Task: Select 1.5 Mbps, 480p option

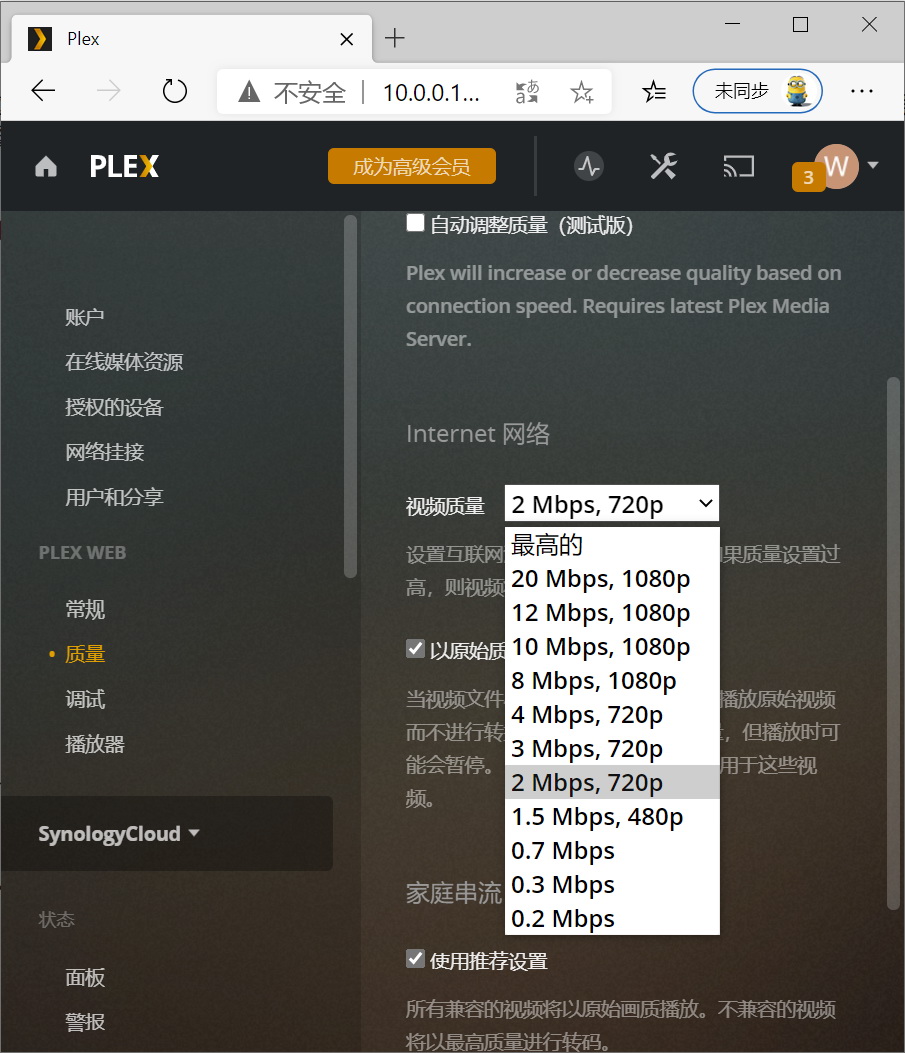Action: (x=612, y=817)
